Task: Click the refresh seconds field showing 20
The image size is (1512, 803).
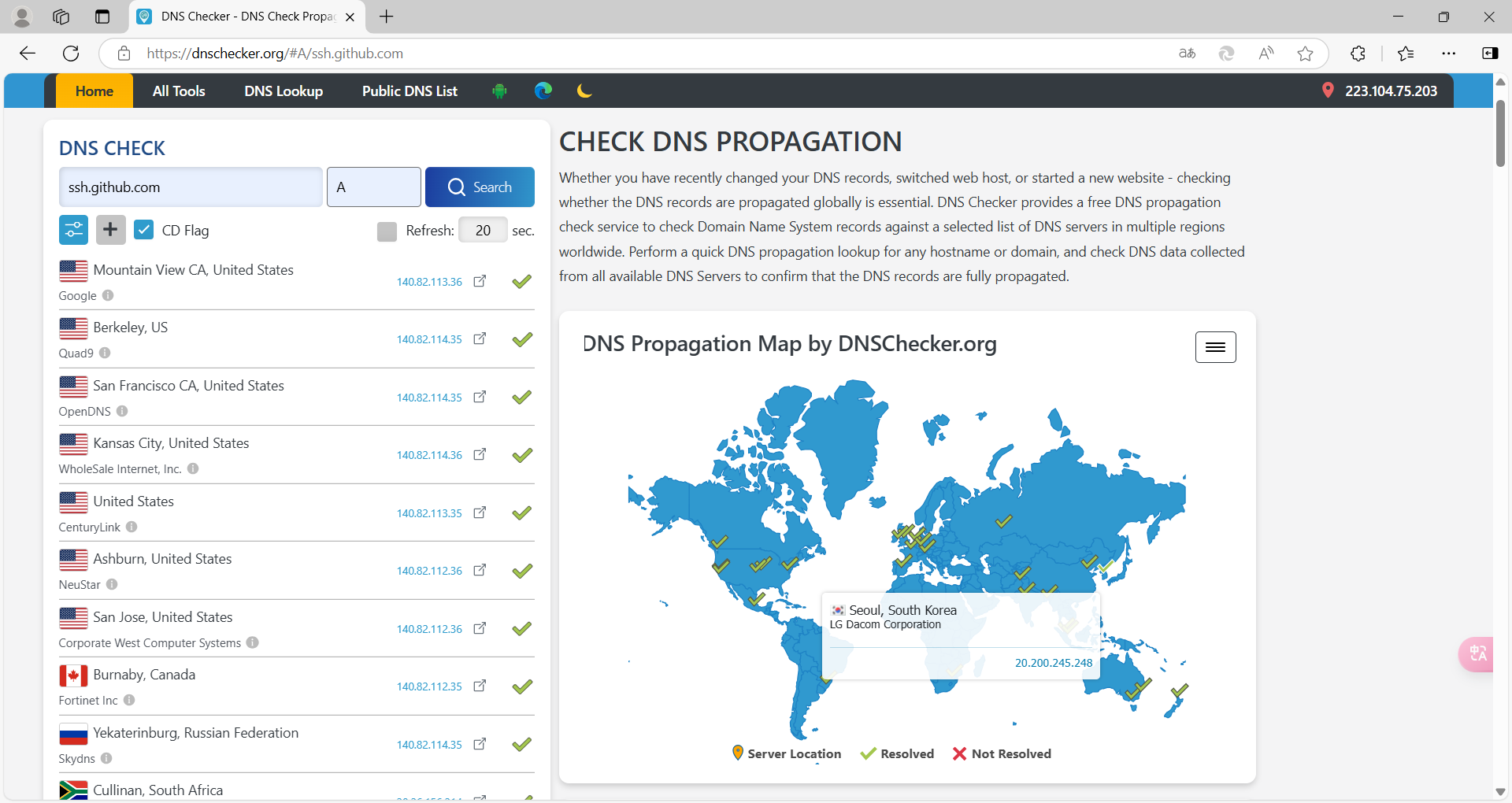Action: 483,230
